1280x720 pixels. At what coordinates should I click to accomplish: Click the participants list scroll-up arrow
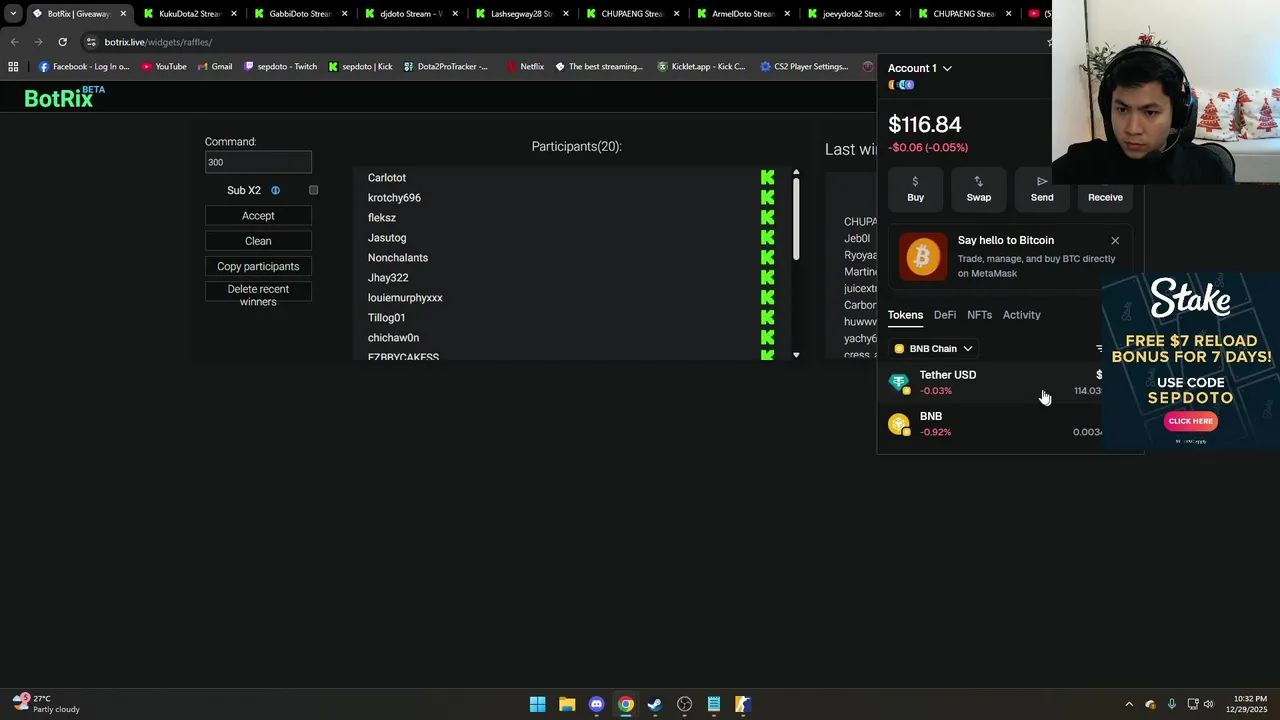(796, 172)
